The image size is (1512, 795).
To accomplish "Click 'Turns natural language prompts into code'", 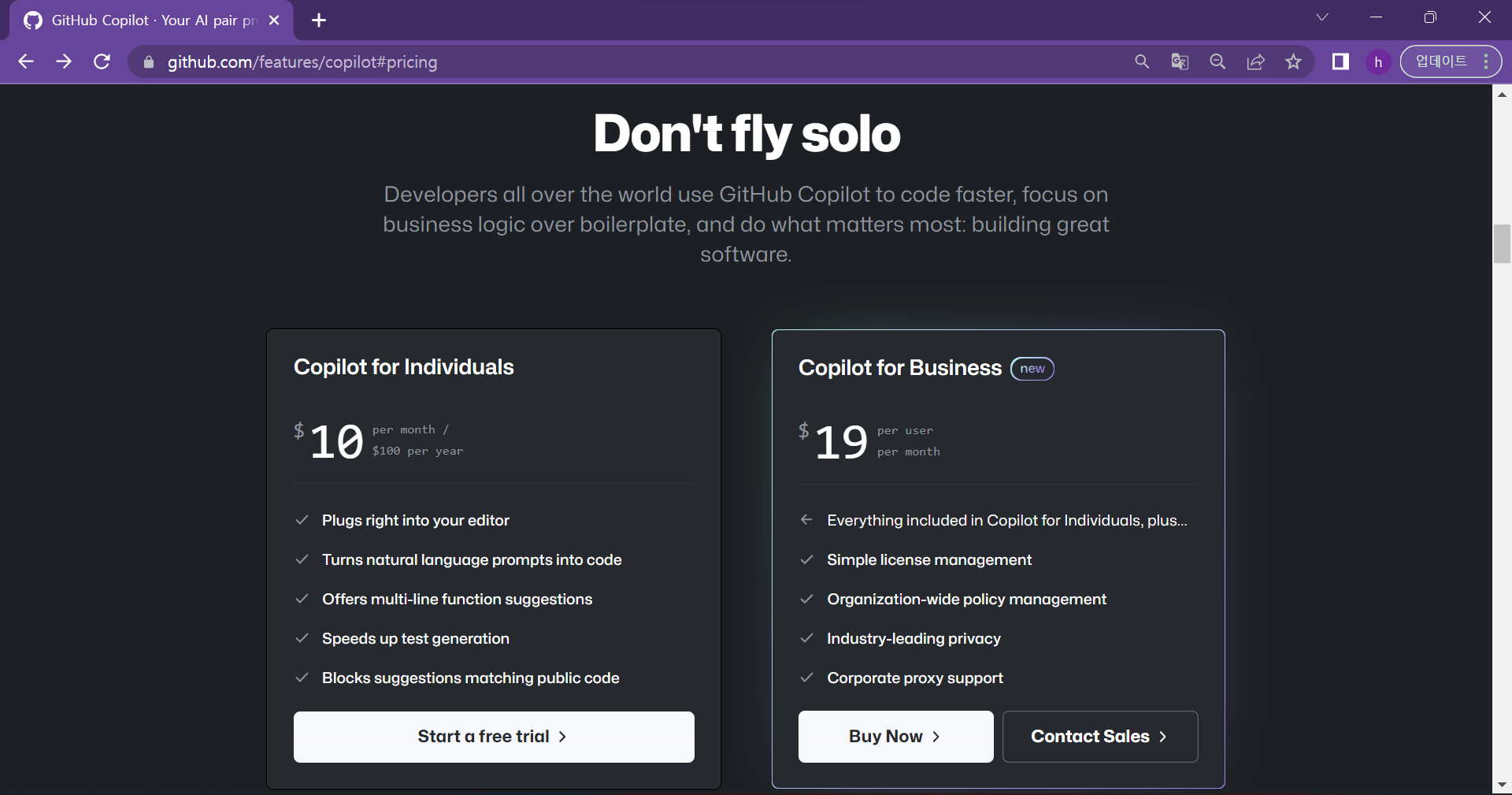I will click(x=472, y=560).
